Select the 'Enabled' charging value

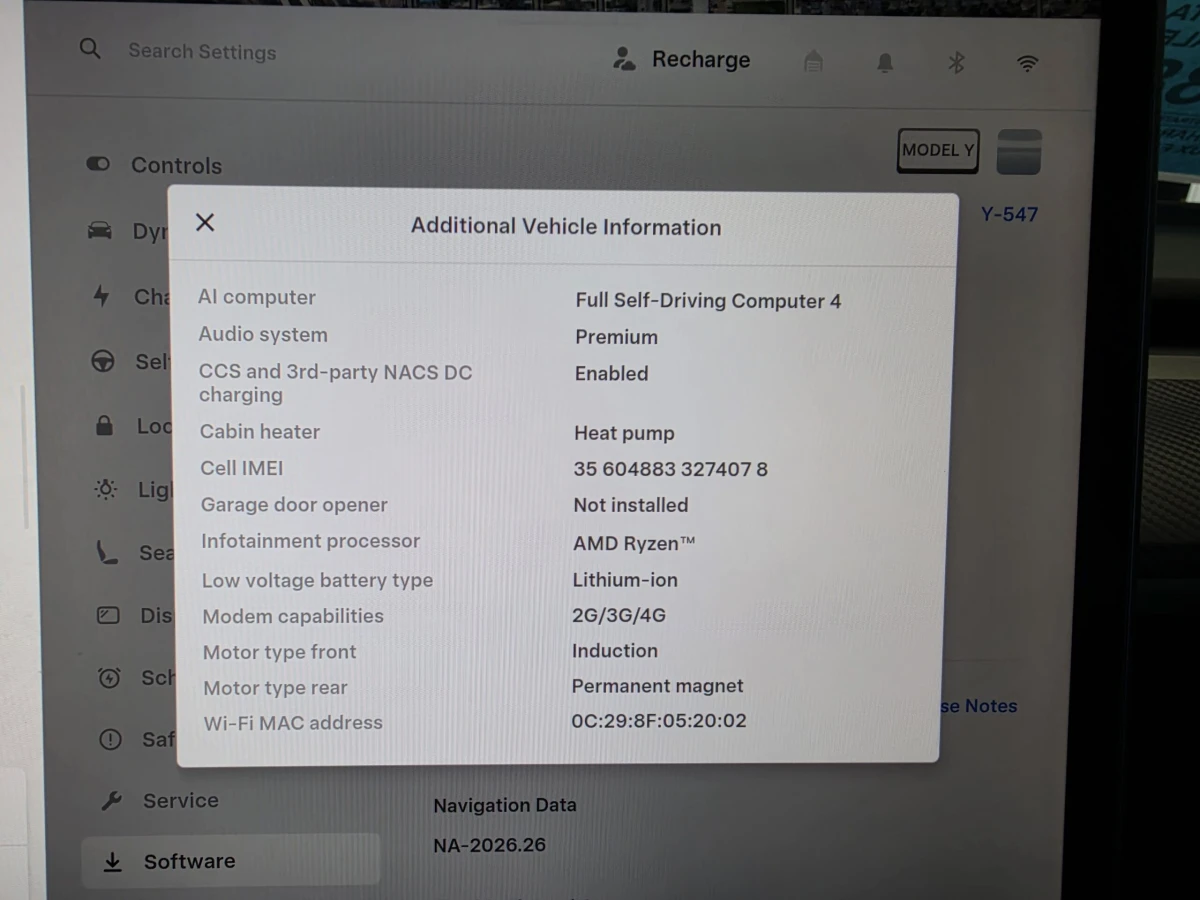[x=611, y=373]
